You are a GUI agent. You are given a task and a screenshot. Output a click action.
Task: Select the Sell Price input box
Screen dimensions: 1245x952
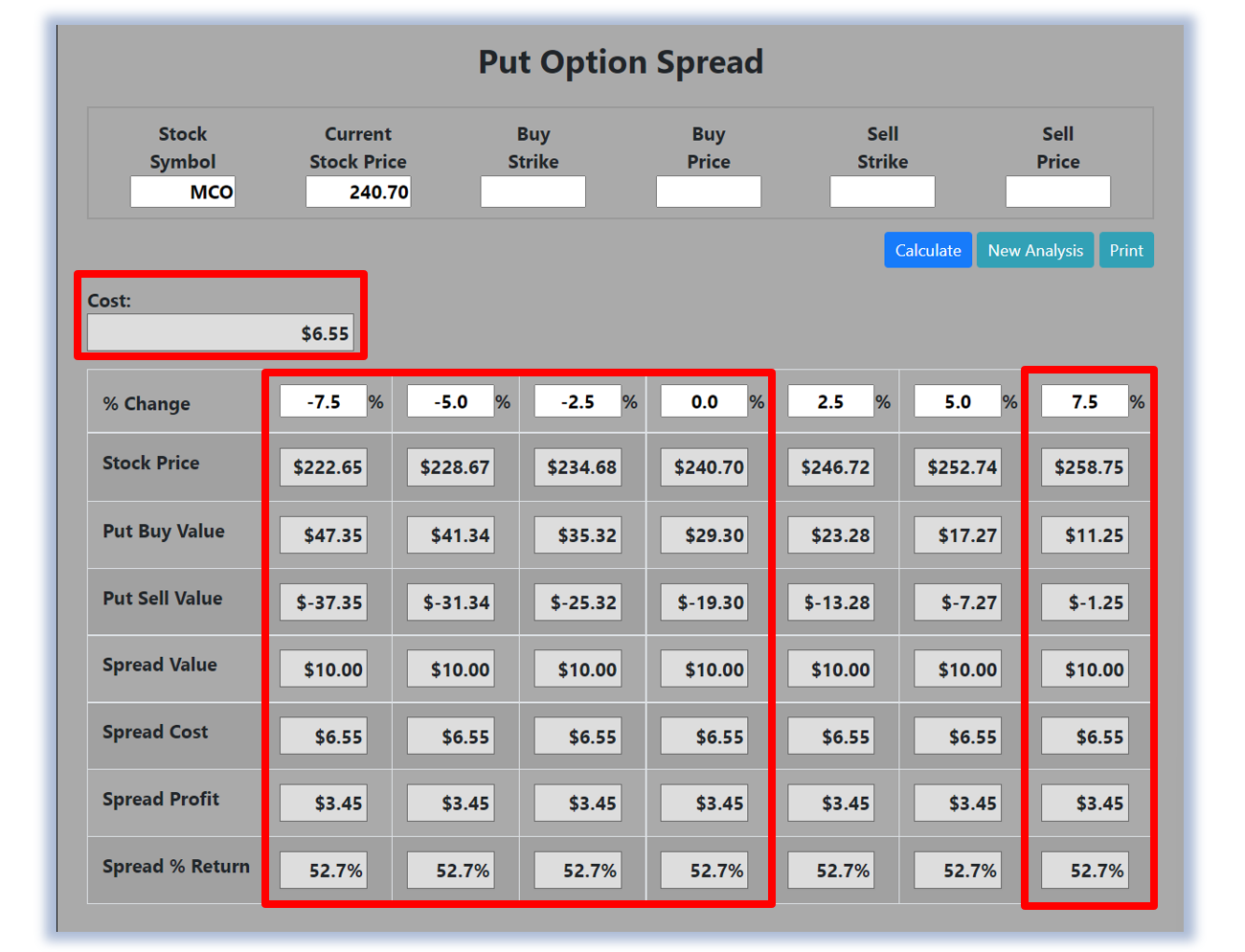(x=1057, y=192)
